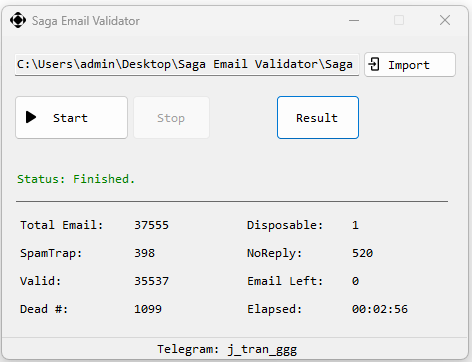The width and height of the screenshot is (472, 362).
Task: Click the 'Saga Email Validator' window title
Action: coord(86,21)
